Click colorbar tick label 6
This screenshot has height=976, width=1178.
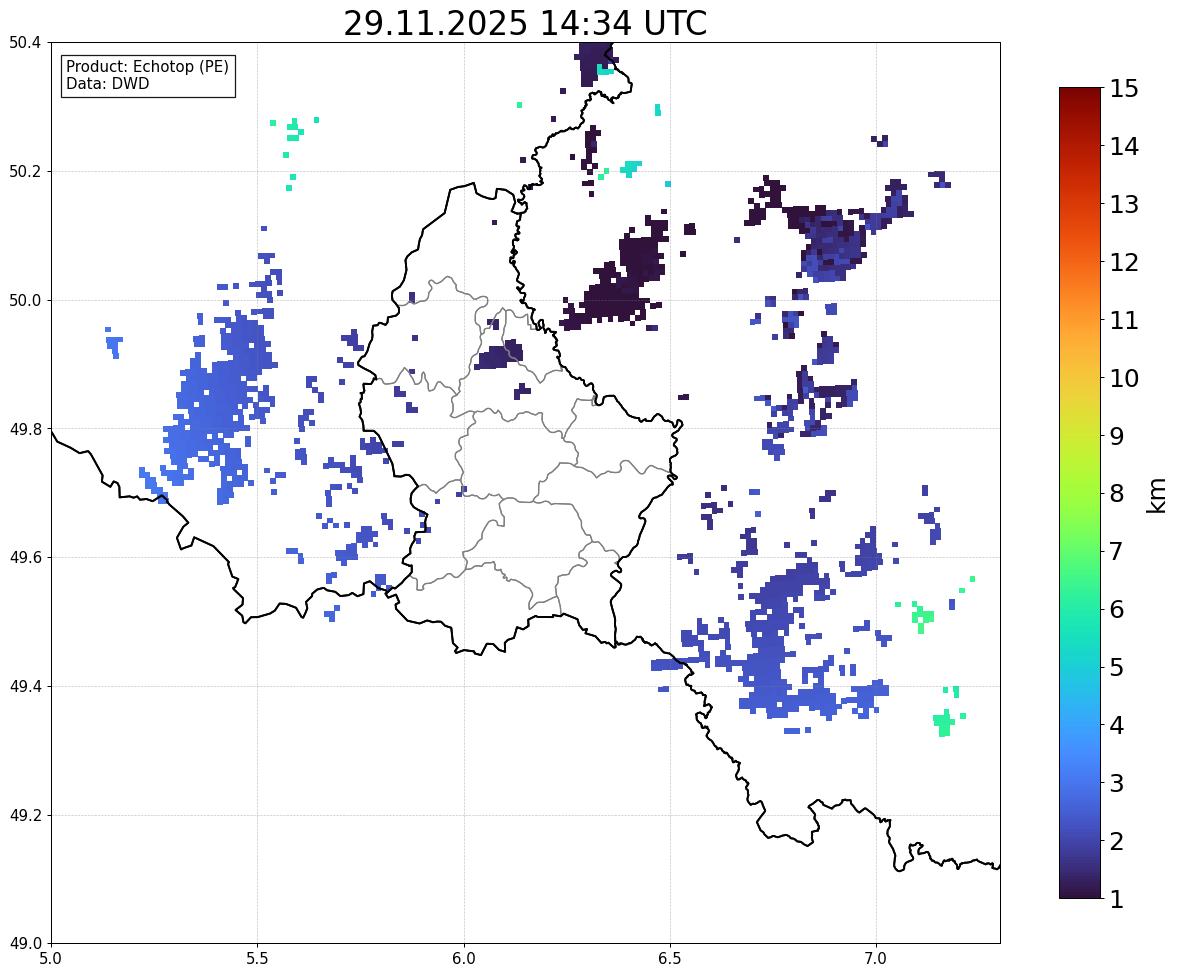(x=1117, y=609)
